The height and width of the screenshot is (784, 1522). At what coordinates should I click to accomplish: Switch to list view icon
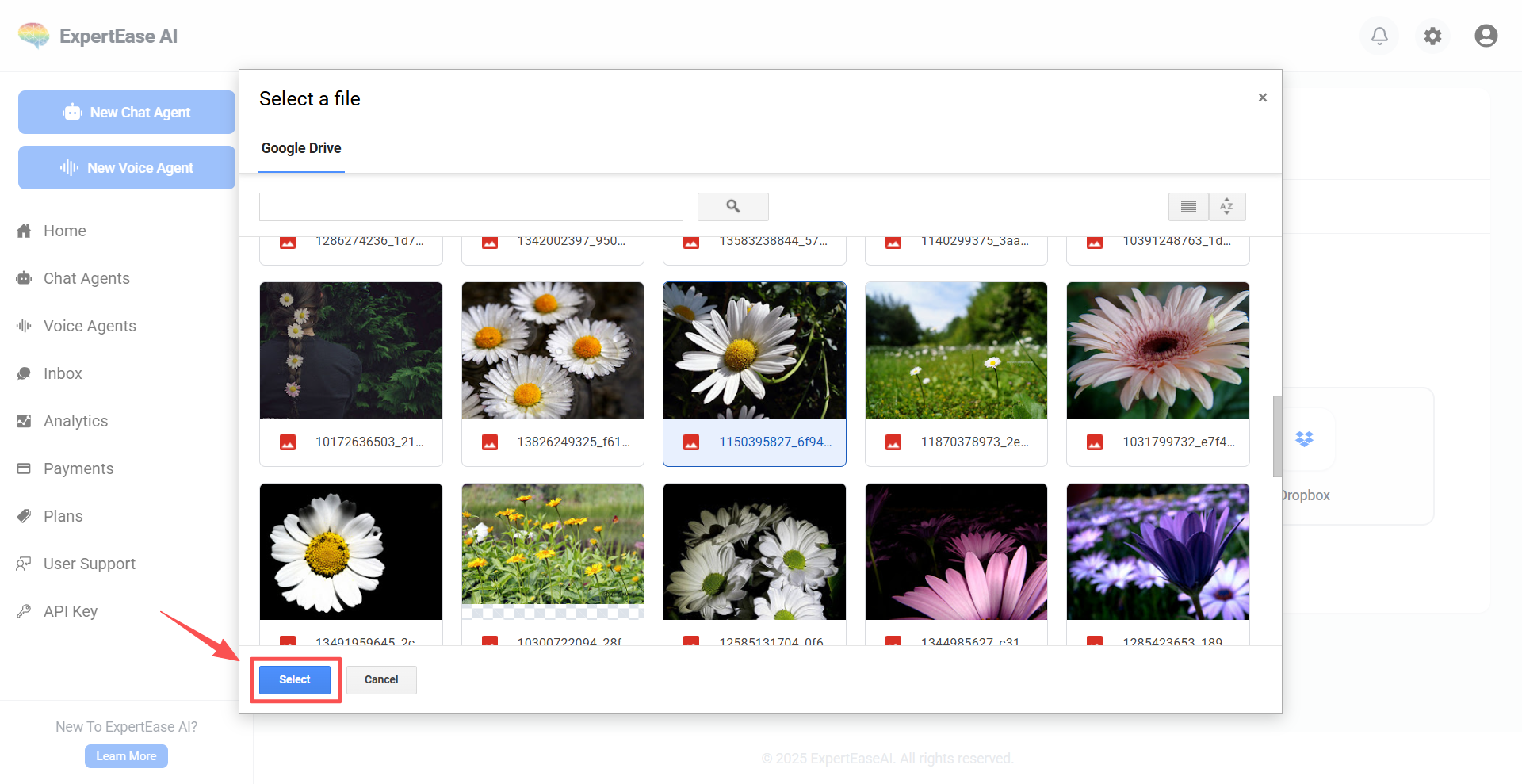pyautogui.click(x=1188, y=207)
